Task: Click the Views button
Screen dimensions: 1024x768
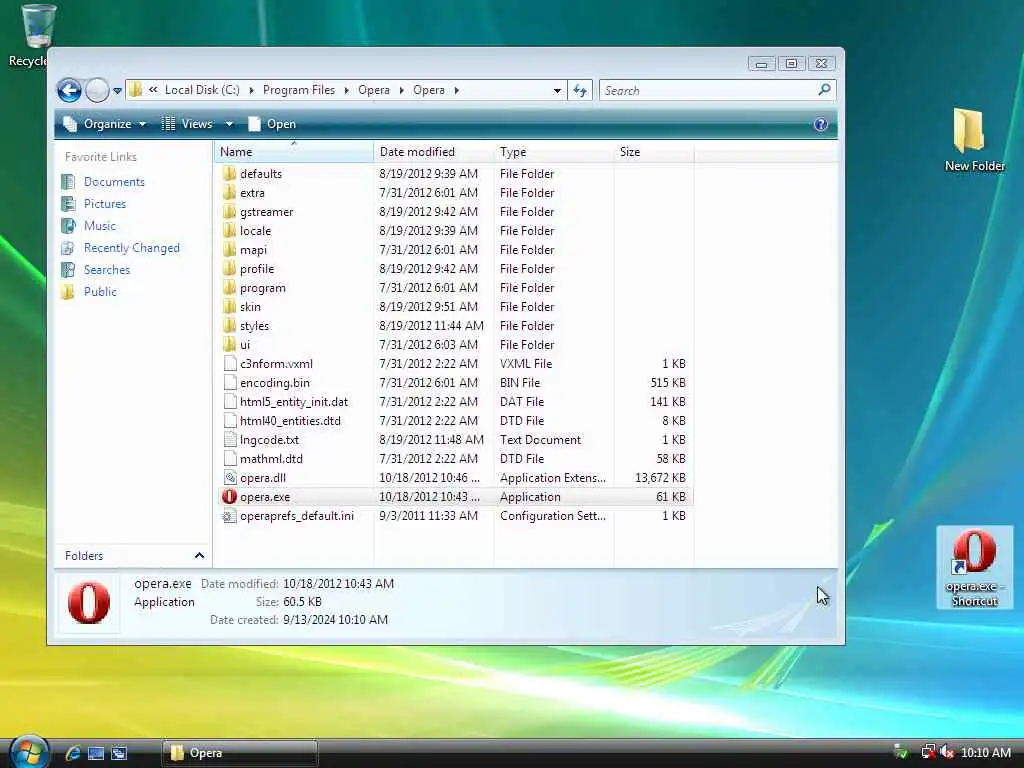Action: coord(187,124)
